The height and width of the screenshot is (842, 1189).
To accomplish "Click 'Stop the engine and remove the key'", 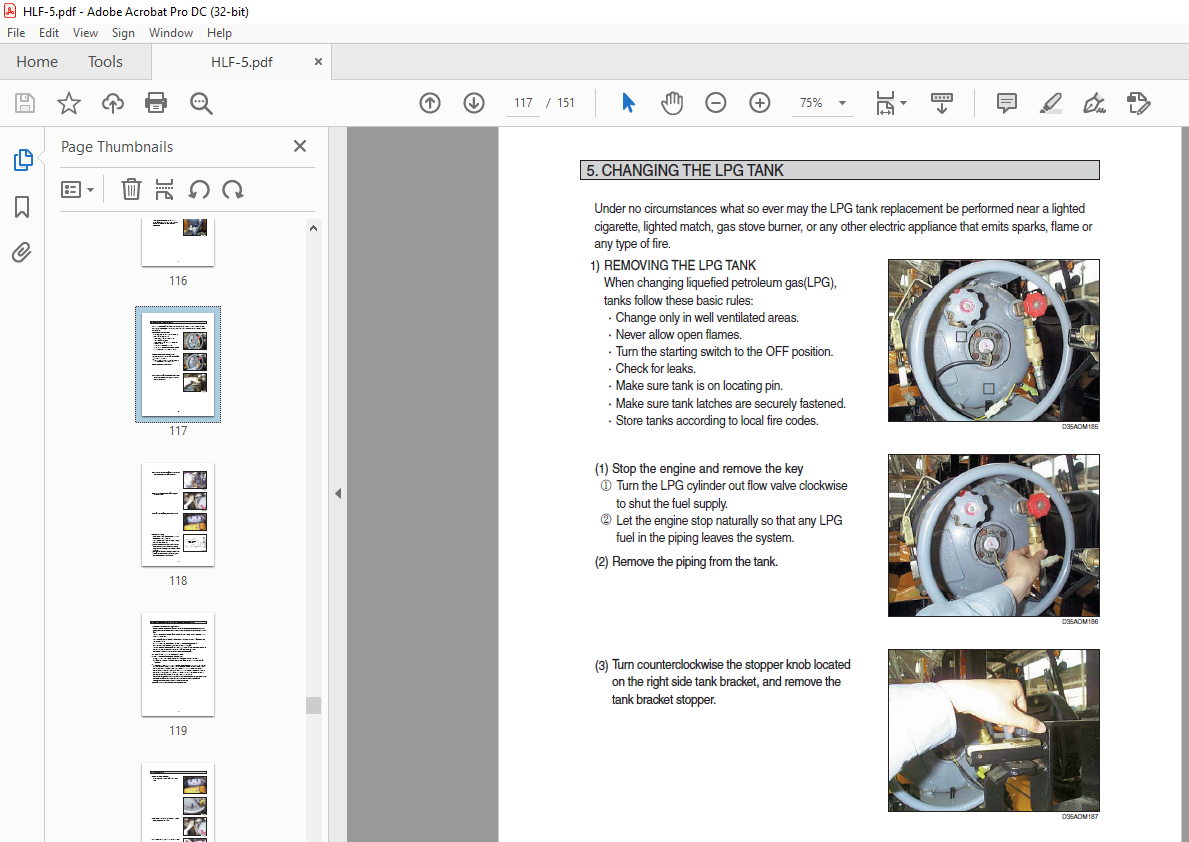I will (707, 468).
